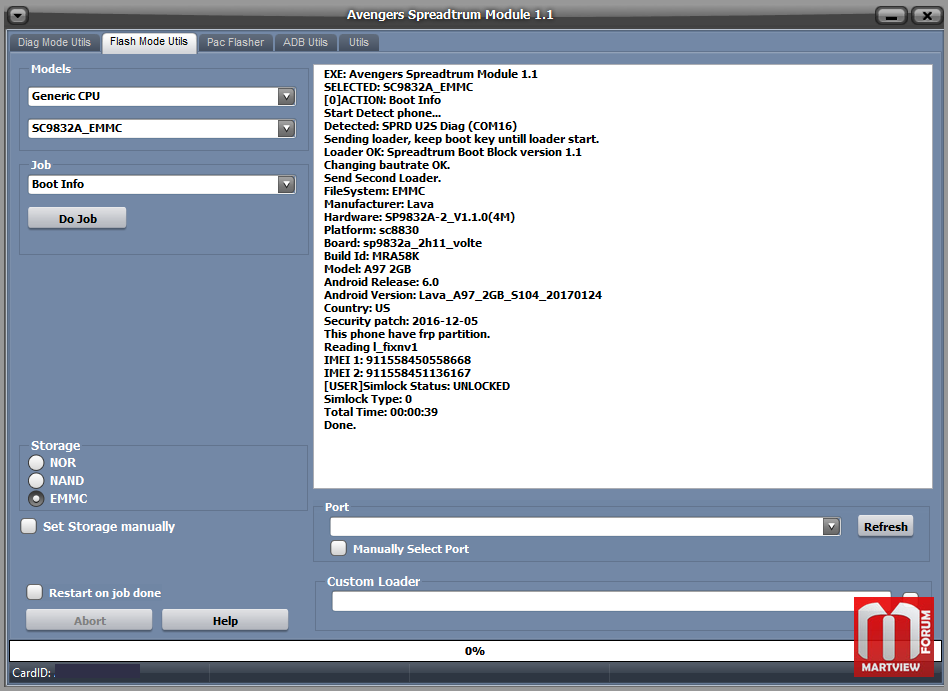Image resolution: width=948 pixels, height=691 pixels.
Task: Click the 'Security patch: 2016-12-05' log line
Action: [401, 321]
